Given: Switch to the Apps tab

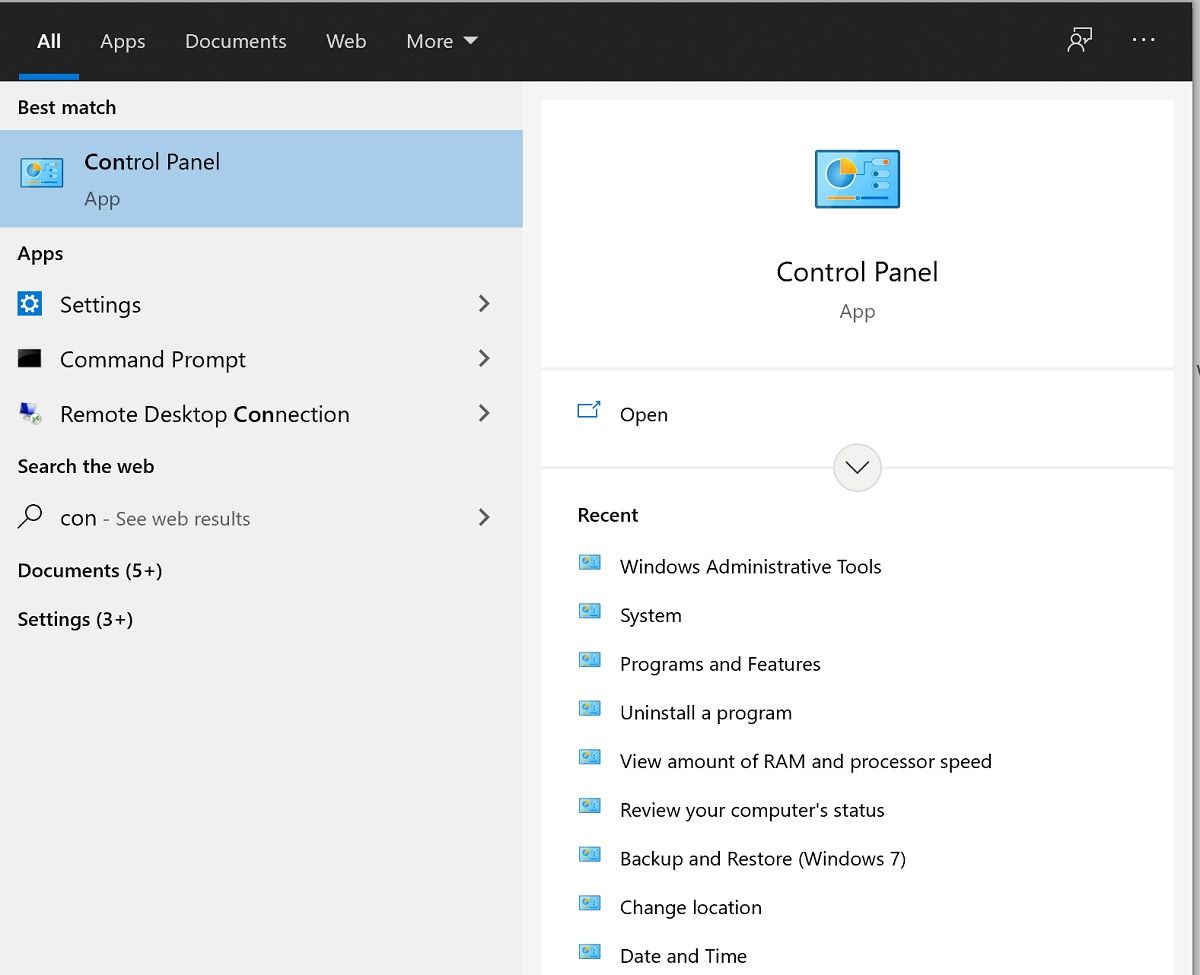Looking at the screenshot, I should 123,41.
